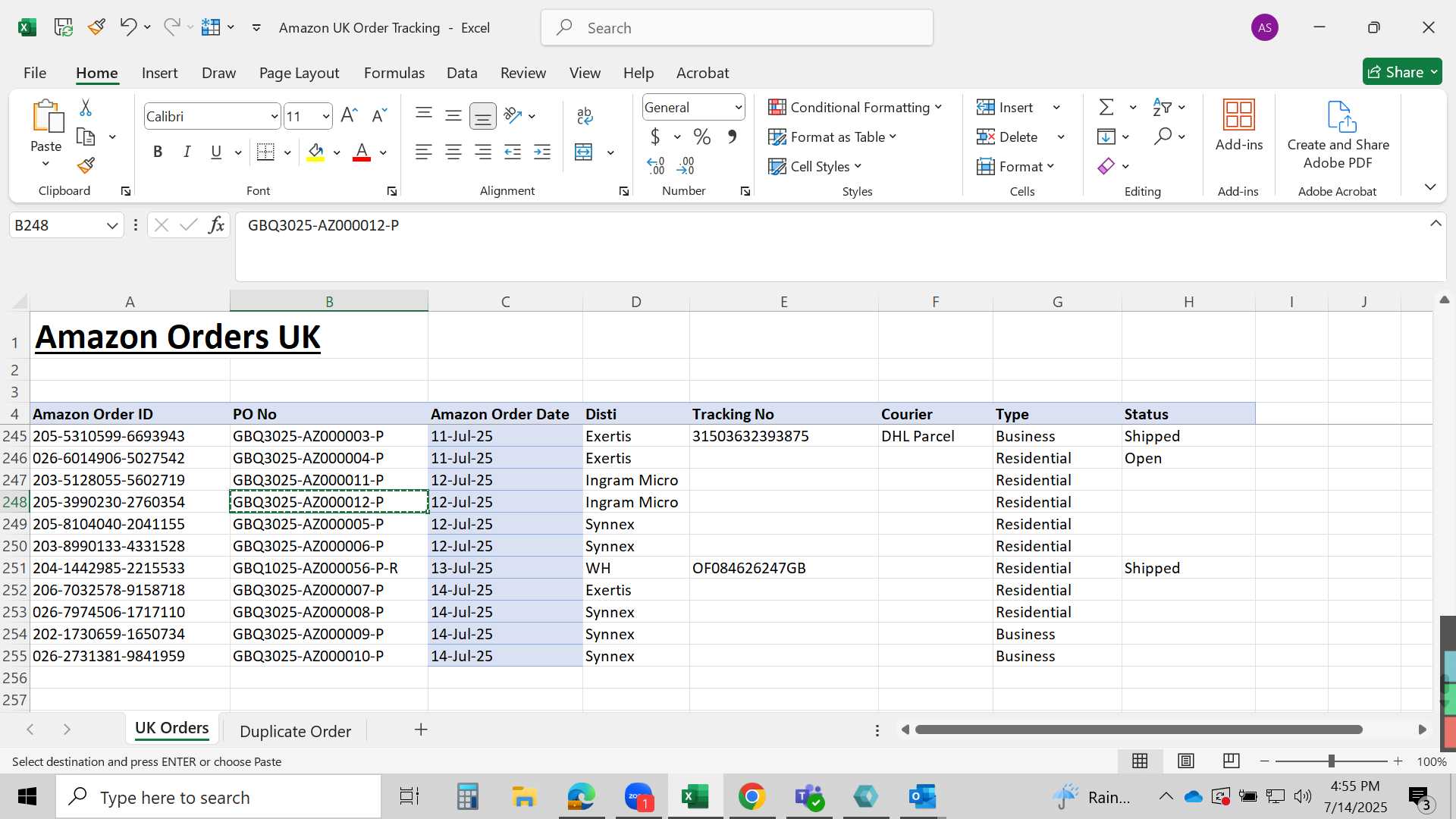The width and height of the screenshot is (1456, 819).
Task: Click the Fill down icon
Action: 1106,136
